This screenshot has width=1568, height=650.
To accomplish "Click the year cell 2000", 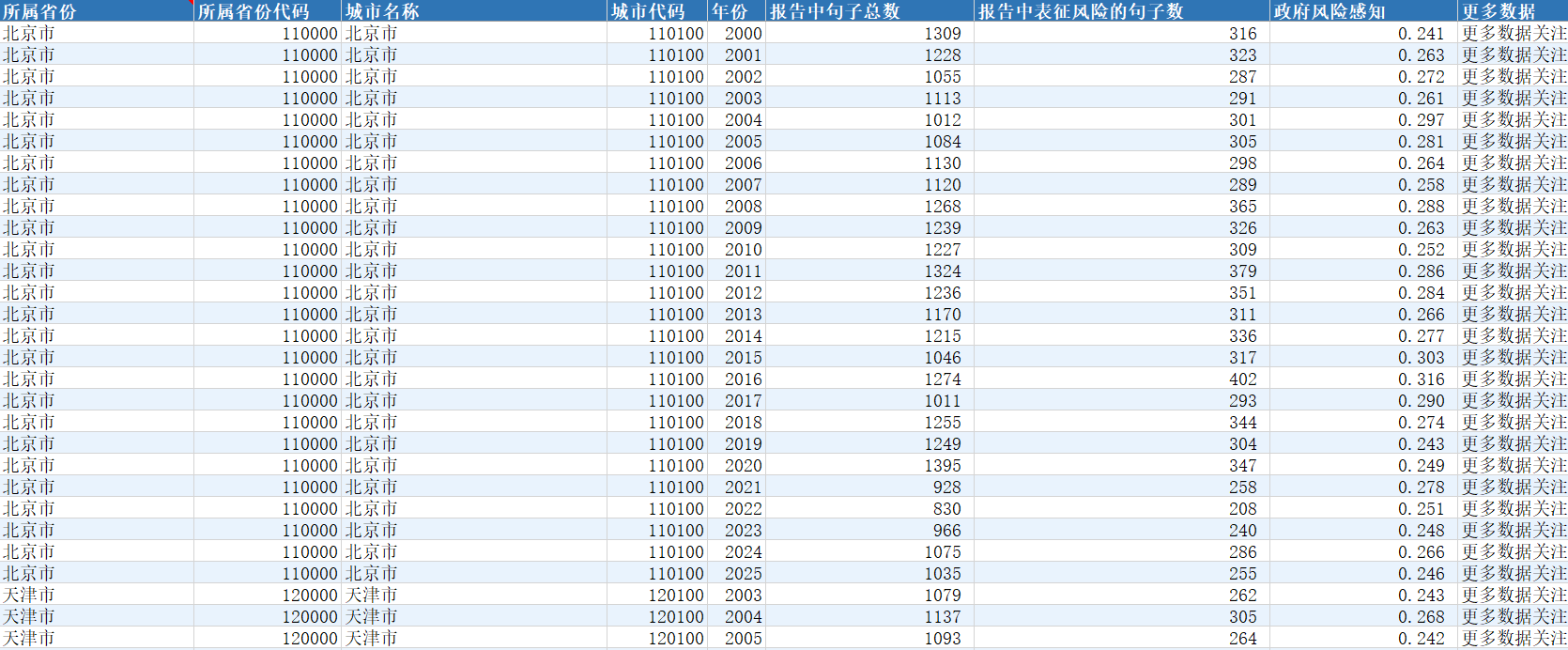I will click(744, 33).
